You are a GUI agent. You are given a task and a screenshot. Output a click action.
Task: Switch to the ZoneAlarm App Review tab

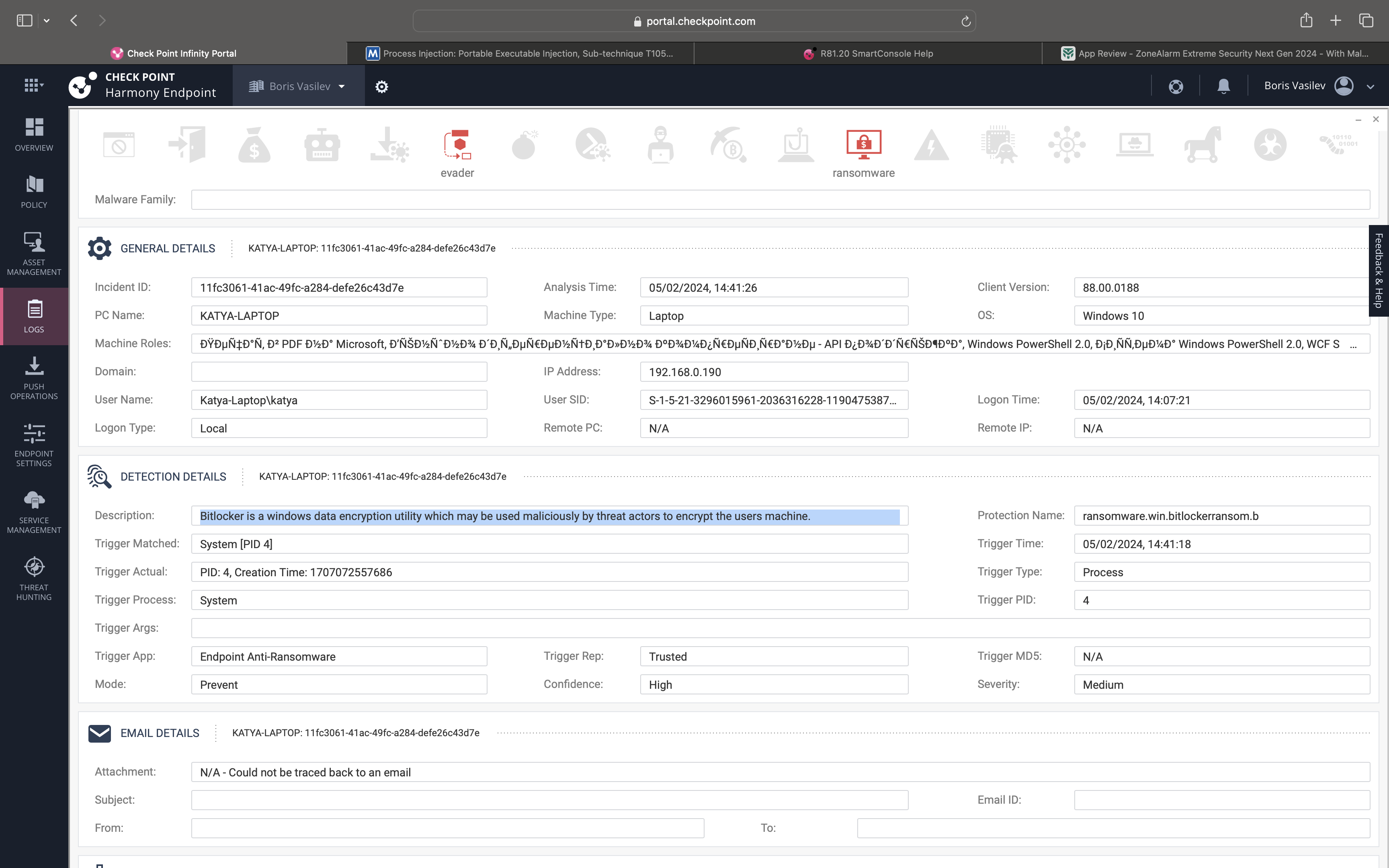[1215, 53]
